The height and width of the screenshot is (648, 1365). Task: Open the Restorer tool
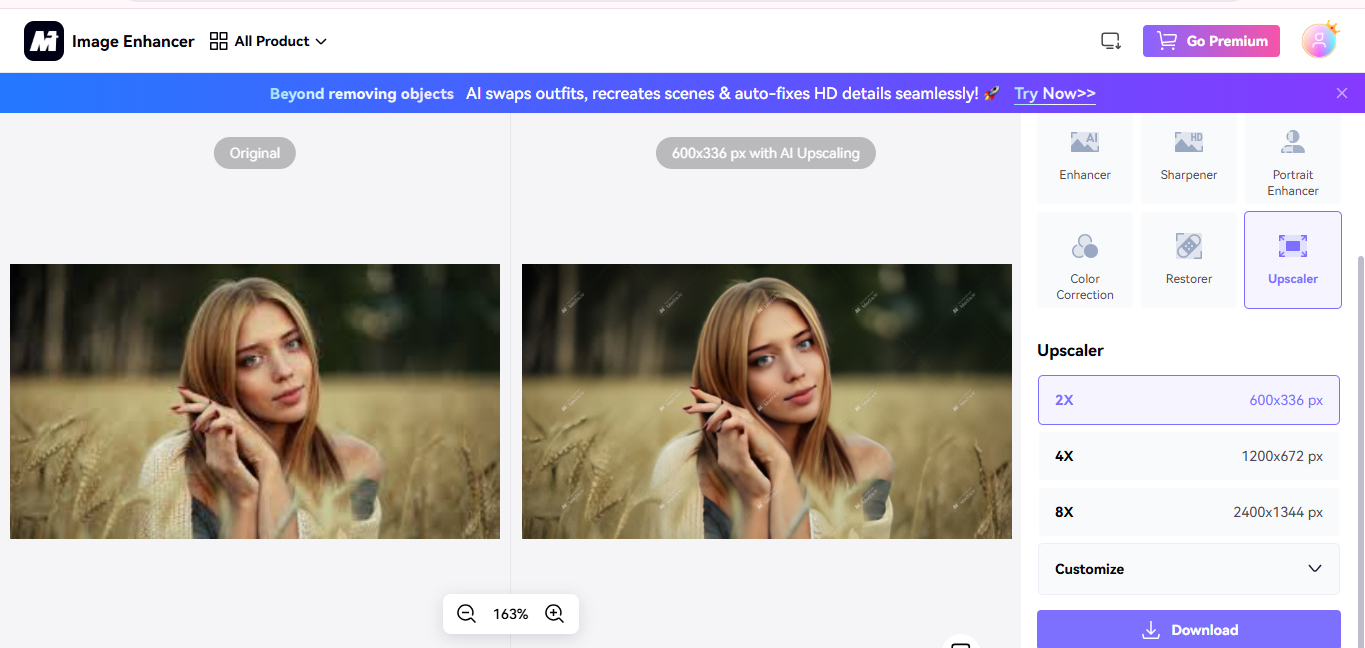[x=1188, y=260]
